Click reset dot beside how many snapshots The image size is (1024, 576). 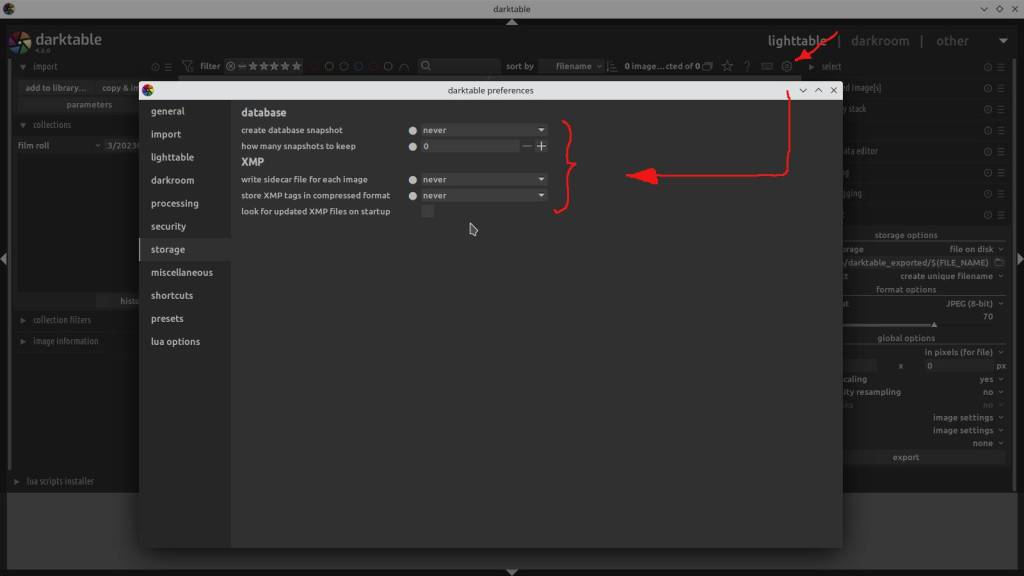click(413, 146)
